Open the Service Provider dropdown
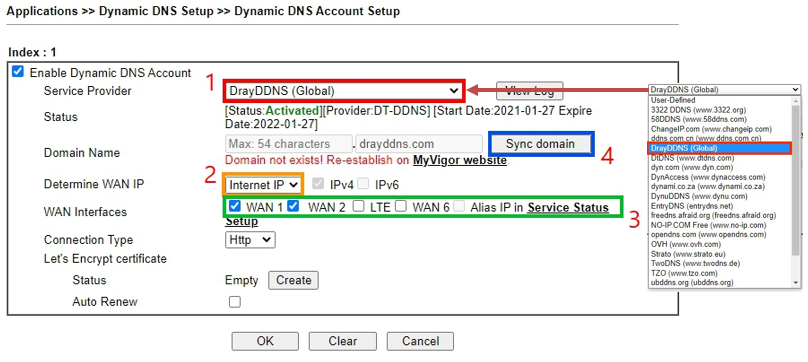 pyautogui.click(x=344, y=91)
